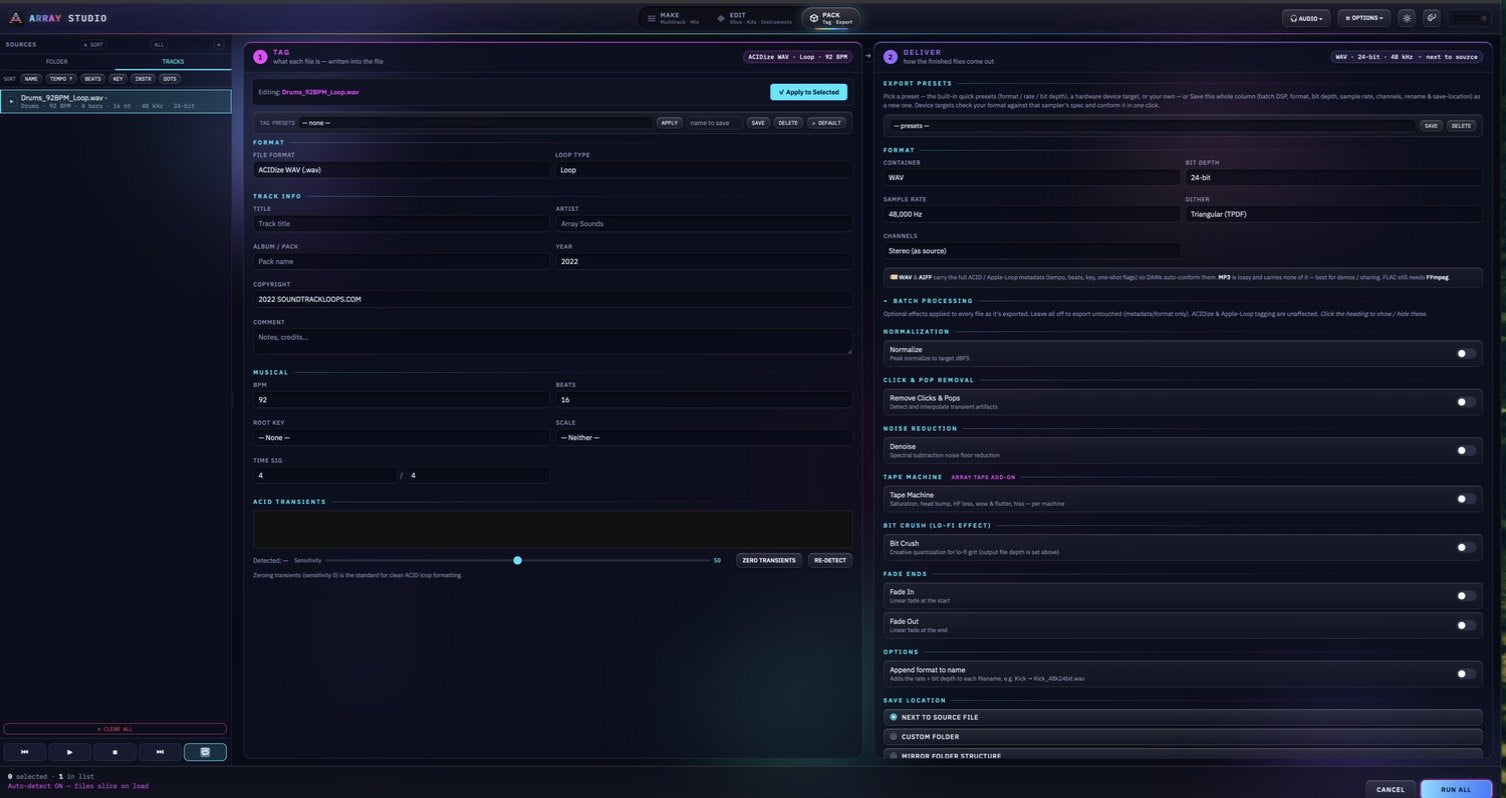Open the Bit Depth dropdown

click(1333, 177)
